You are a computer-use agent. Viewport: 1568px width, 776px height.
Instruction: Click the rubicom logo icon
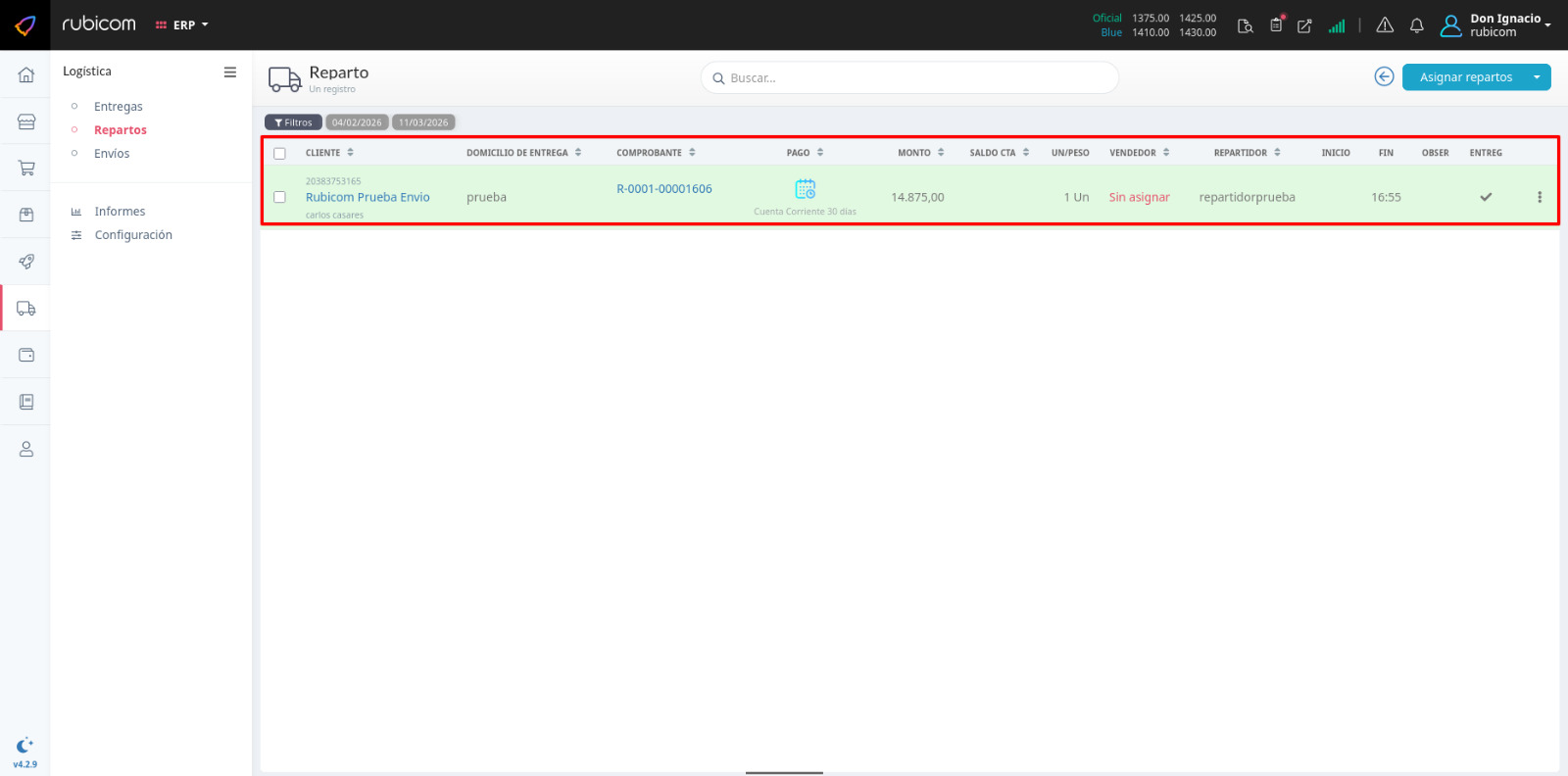25,24
